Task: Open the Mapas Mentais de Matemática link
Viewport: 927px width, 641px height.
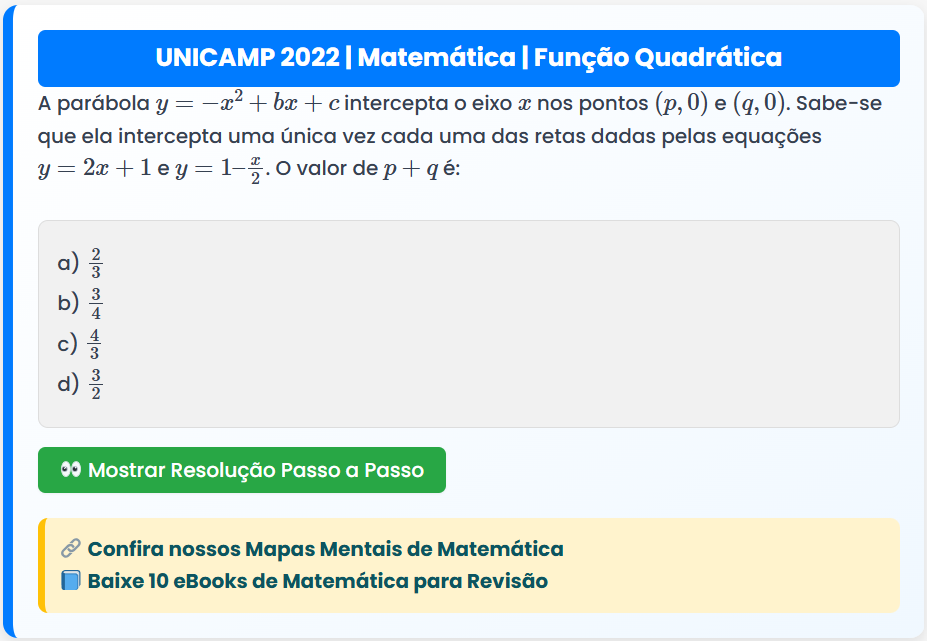Action: coord(325,549)
